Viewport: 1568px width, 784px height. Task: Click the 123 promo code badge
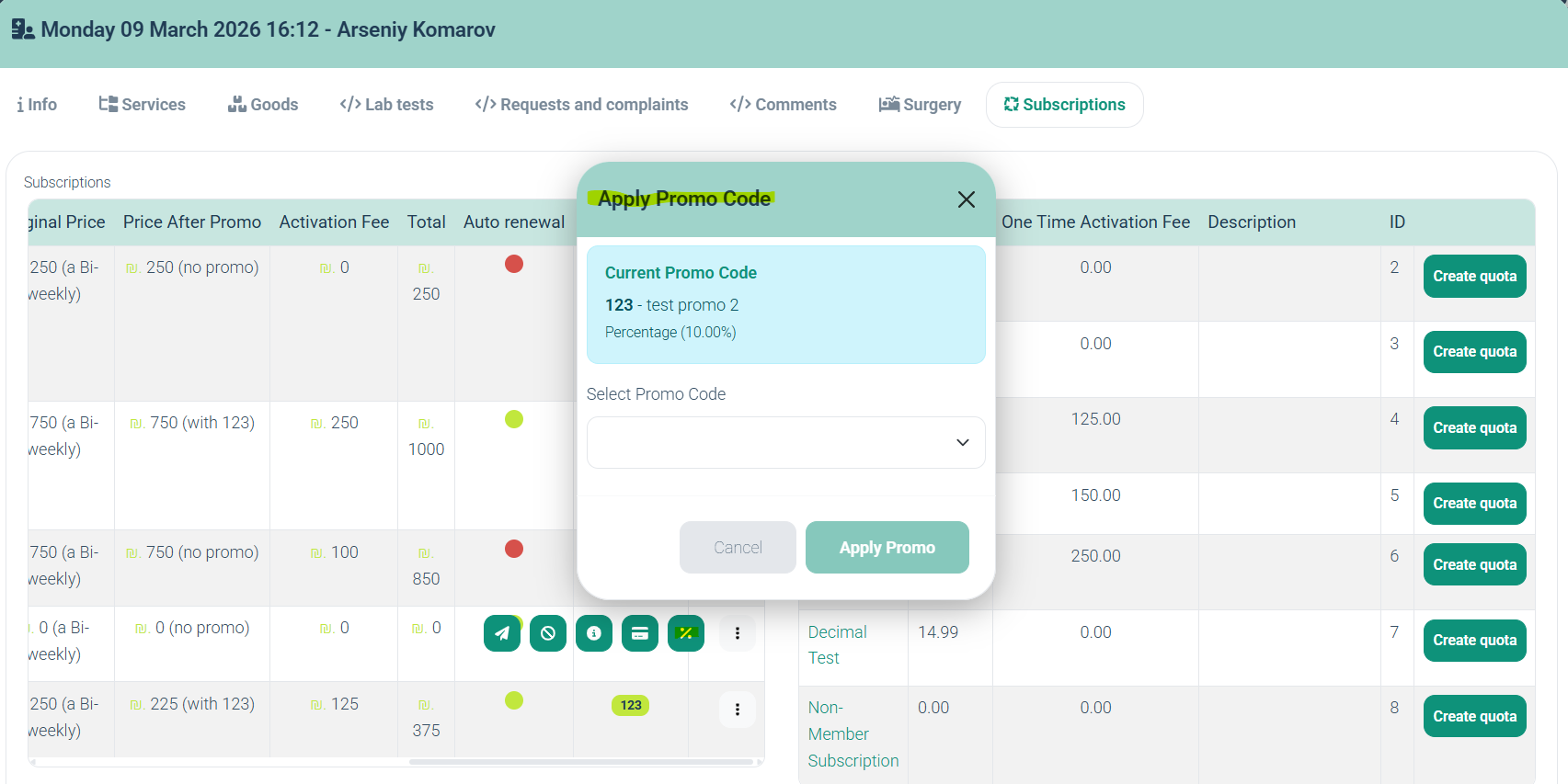click(631, 706)
